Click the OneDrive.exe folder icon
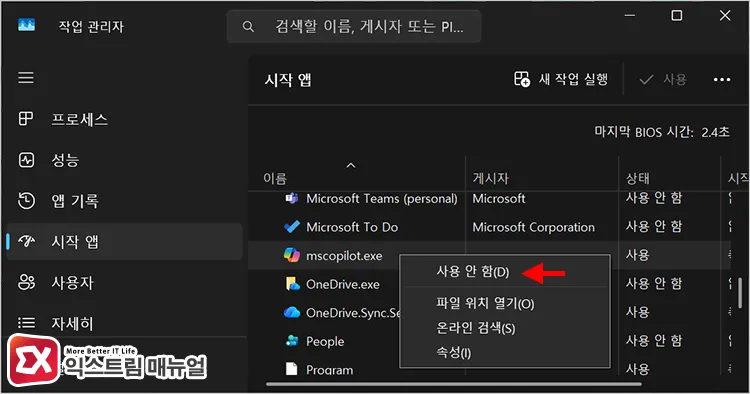This screenshot has height=394, width=750. click(x=292, y=284)
